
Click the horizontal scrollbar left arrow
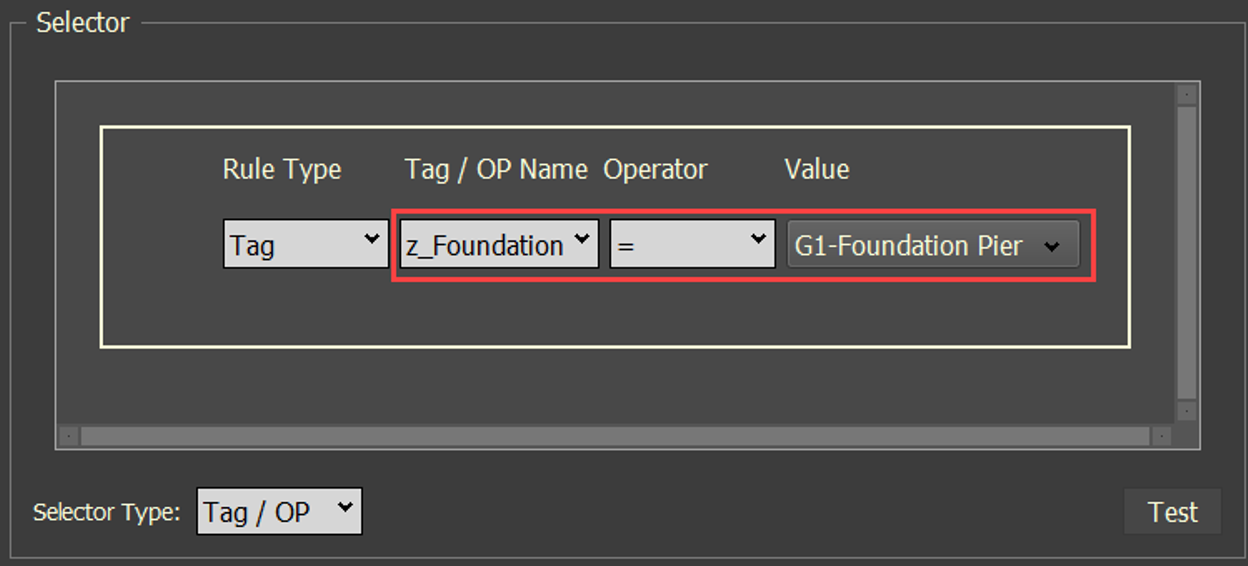click(x=68, y=437)
